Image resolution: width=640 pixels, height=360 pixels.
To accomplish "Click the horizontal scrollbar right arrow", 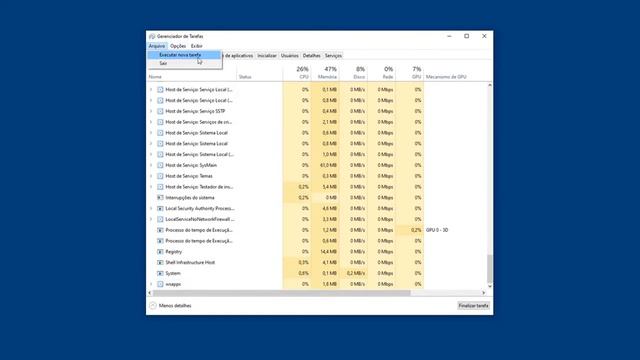I will [x=484, y=293].
